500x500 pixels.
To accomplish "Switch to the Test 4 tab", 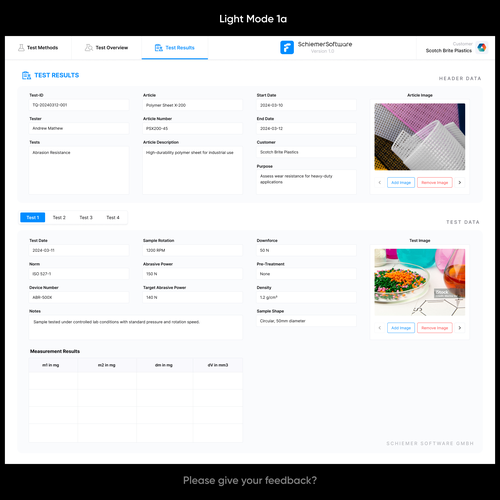I will (113, 218).
